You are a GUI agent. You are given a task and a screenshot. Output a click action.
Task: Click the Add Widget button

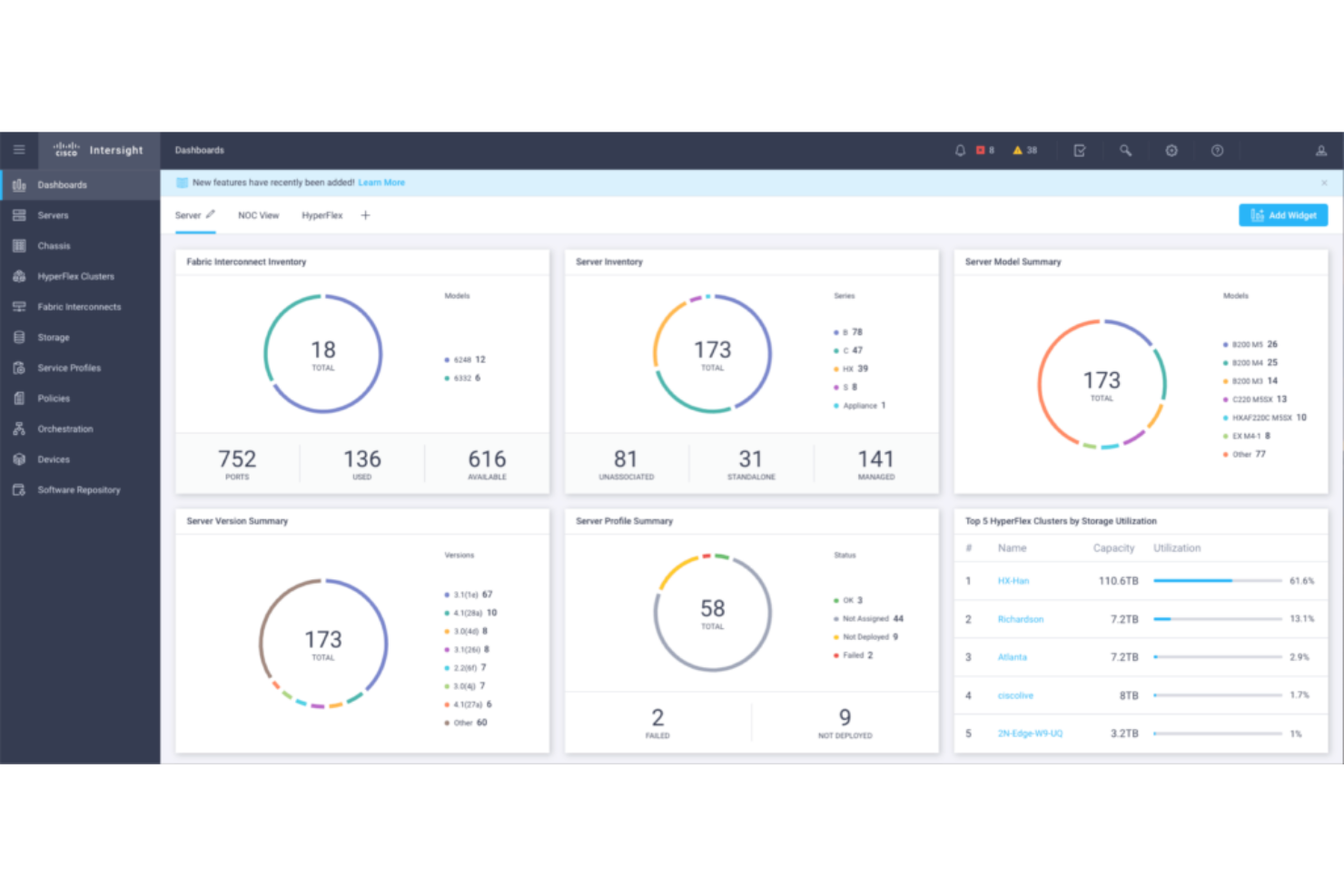tap(1282, 215)
